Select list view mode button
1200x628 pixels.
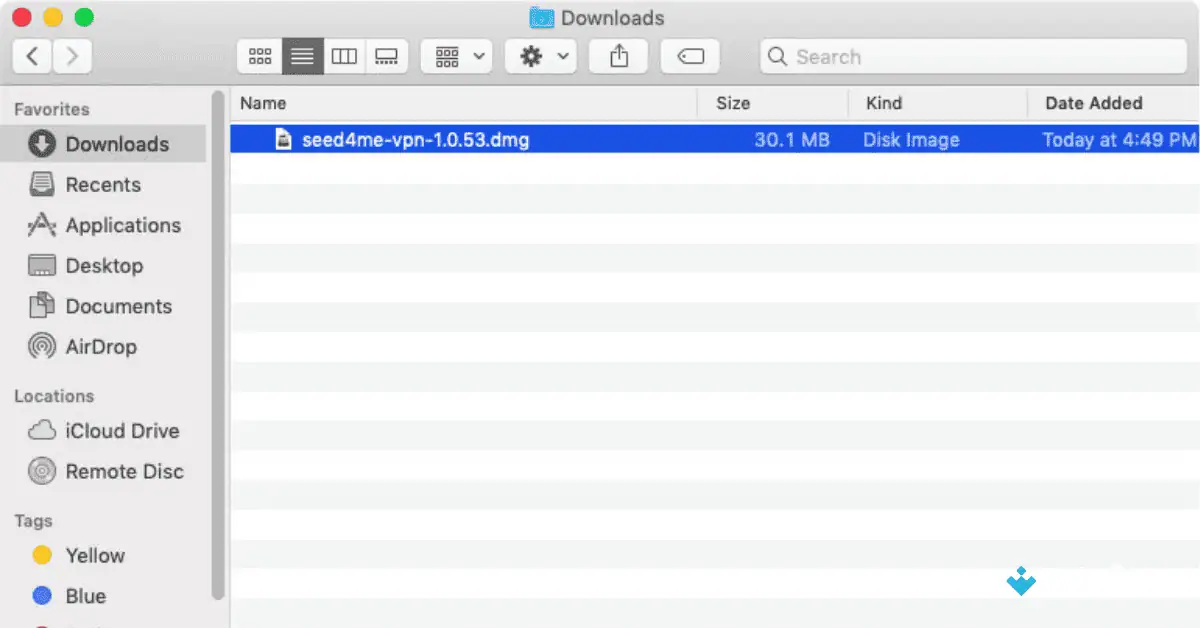[x=302, y=57]
